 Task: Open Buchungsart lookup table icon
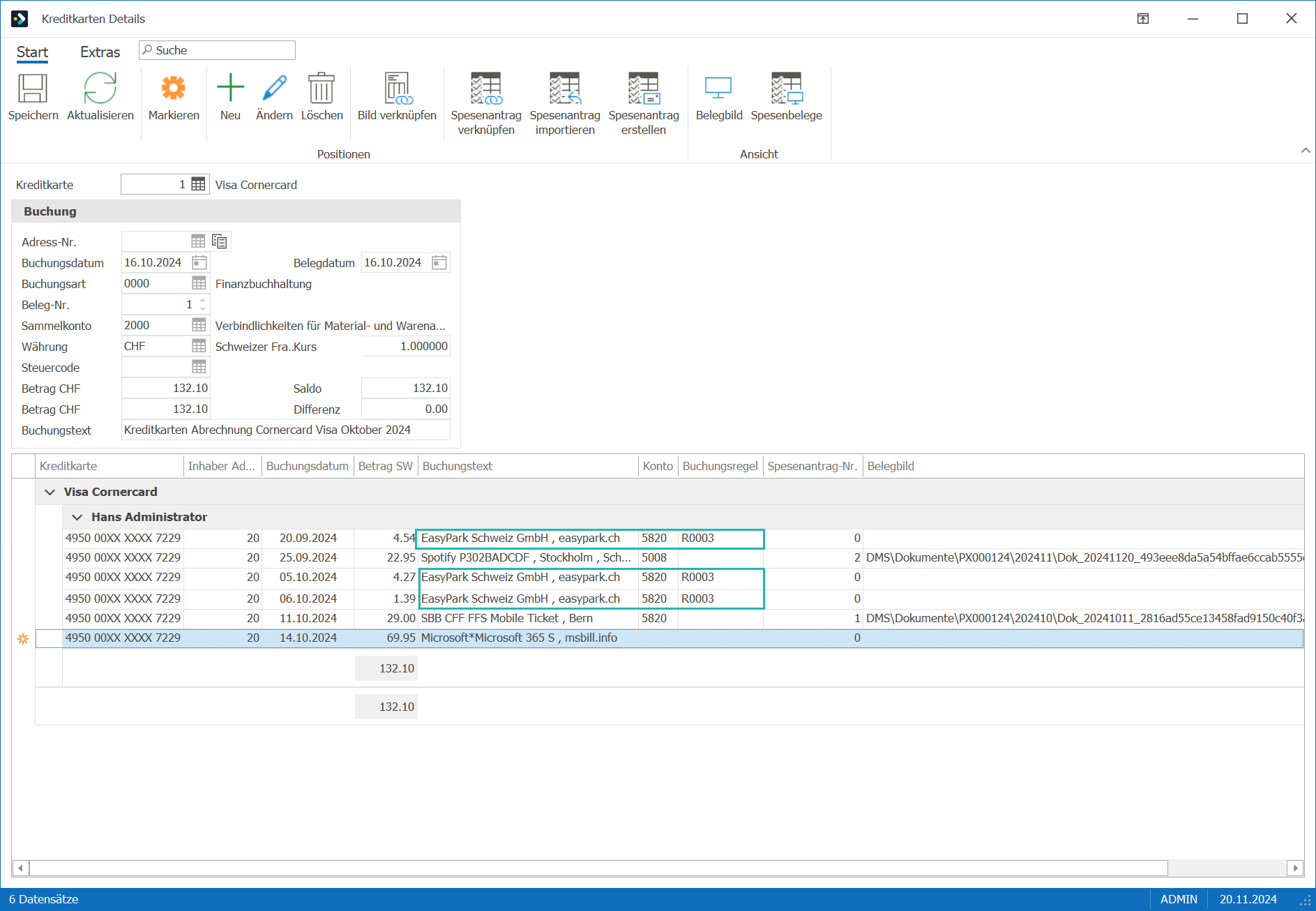pos(199,283)
